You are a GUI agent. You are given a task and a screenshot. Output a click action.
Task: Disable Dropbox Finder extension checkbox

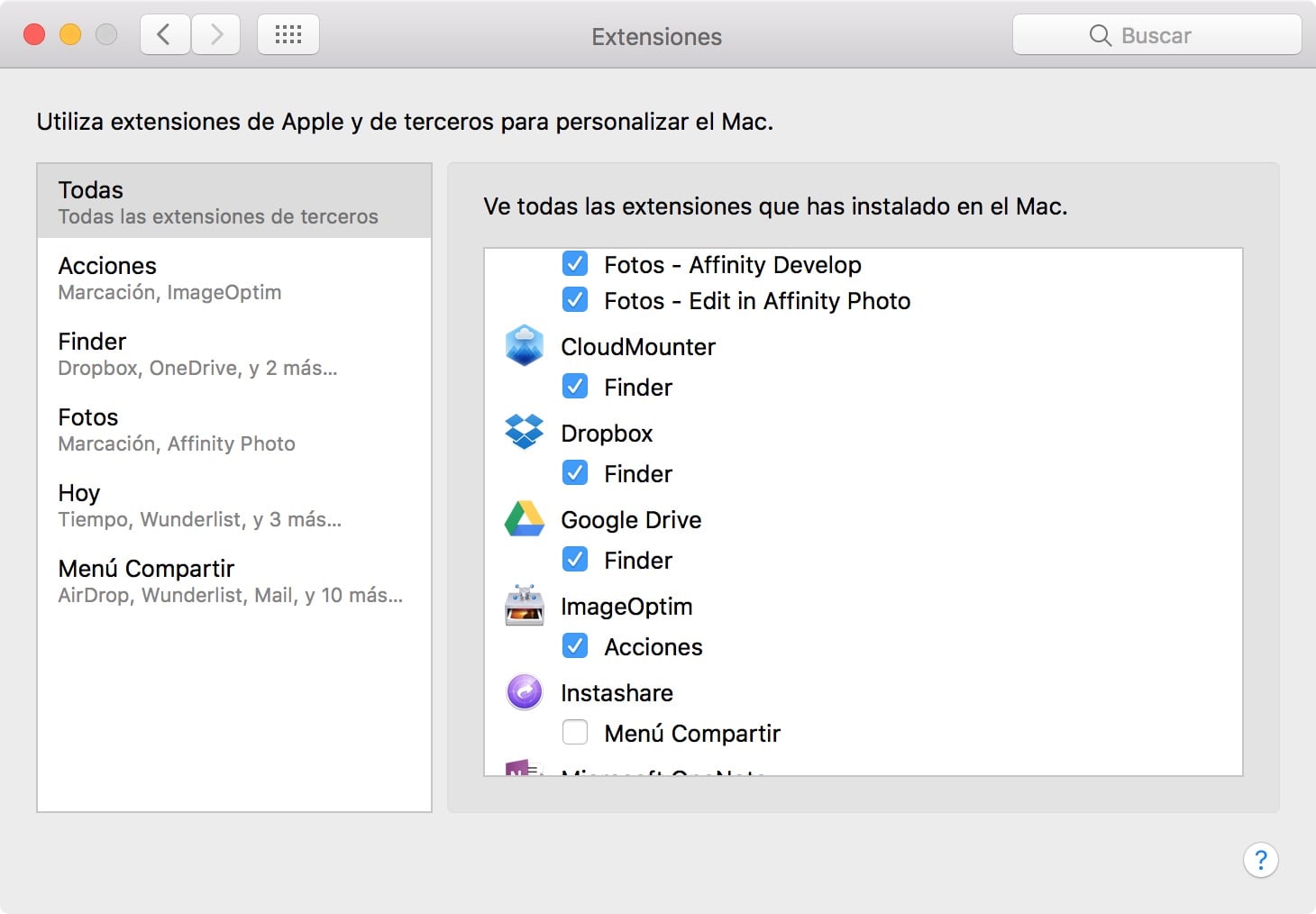[x=575, y=472]
